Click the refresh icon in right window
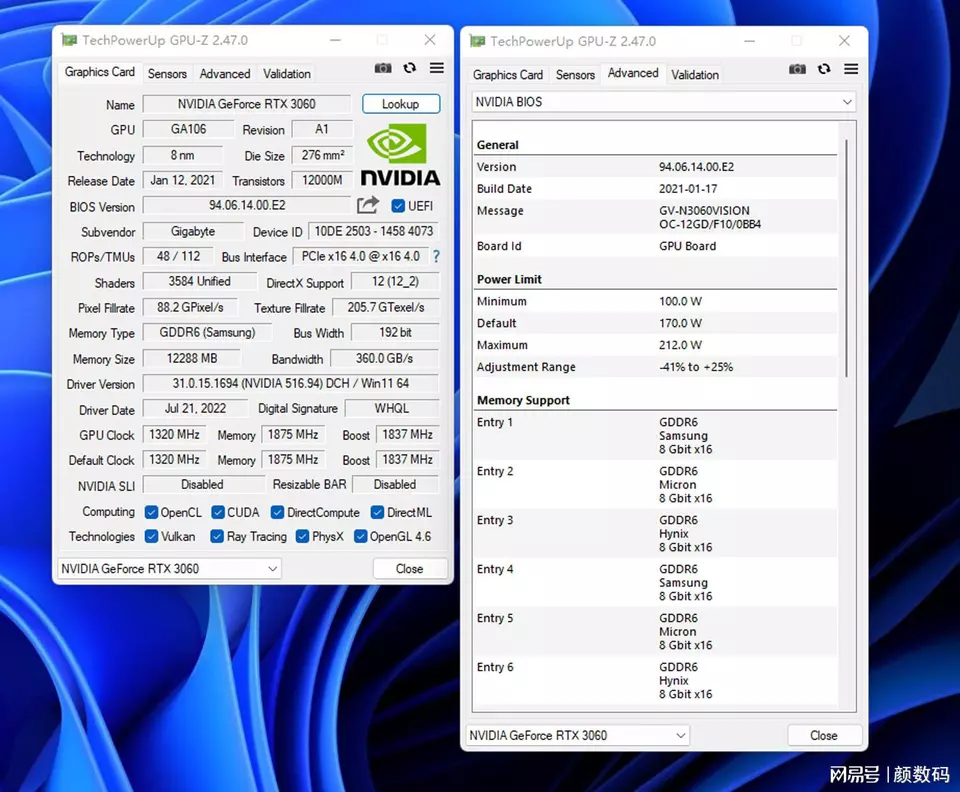The width and height of the screenshot is (960, 792). point(824,69)
